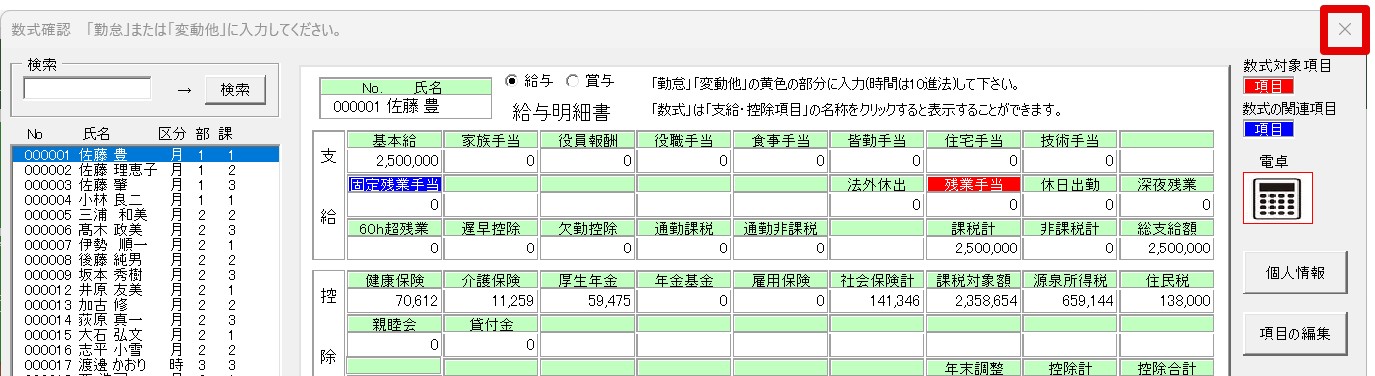Viewport: 1375px width, 376px height.
Task: Click the 家族手当 item label
Action: click(490, 140)
